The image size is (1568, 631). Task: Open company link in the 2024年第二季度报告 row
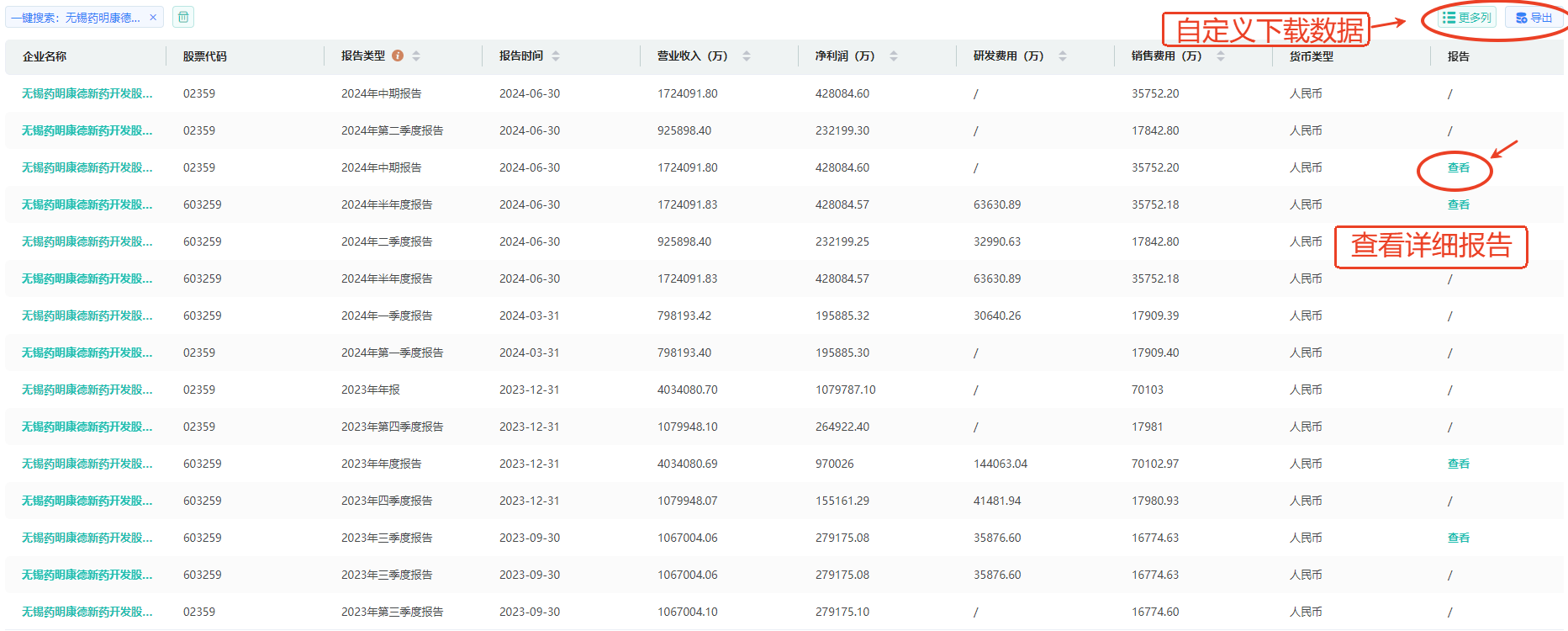[87, 130]
